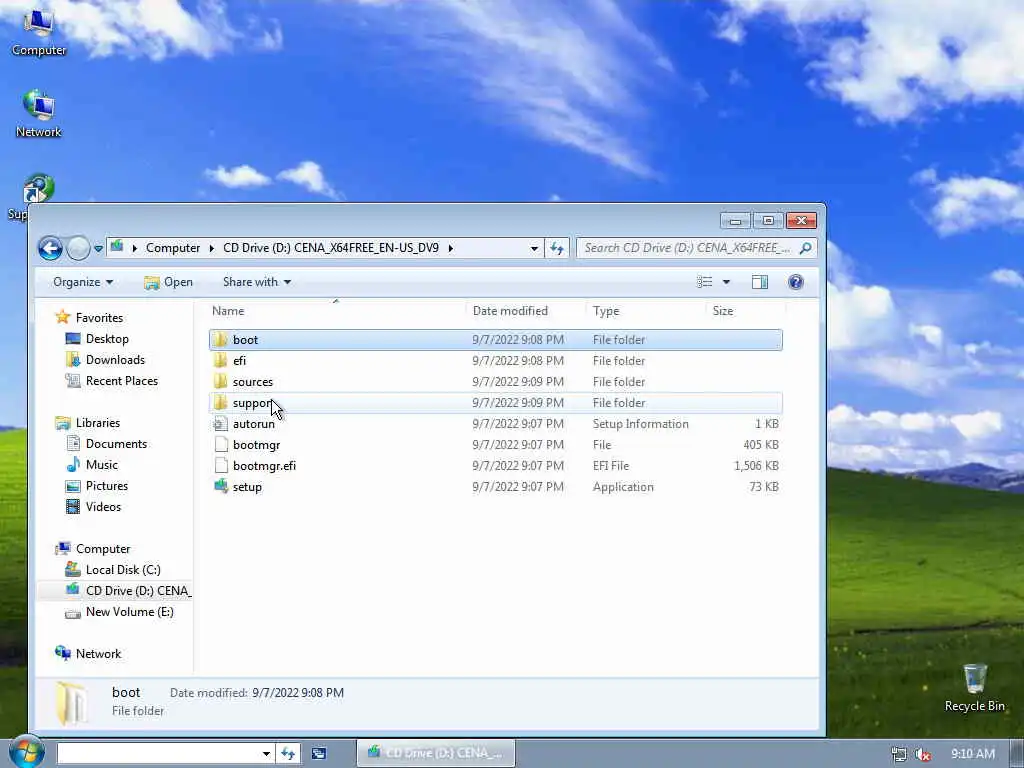
Task: Select the bootmgr file
Action: (496, 445)
